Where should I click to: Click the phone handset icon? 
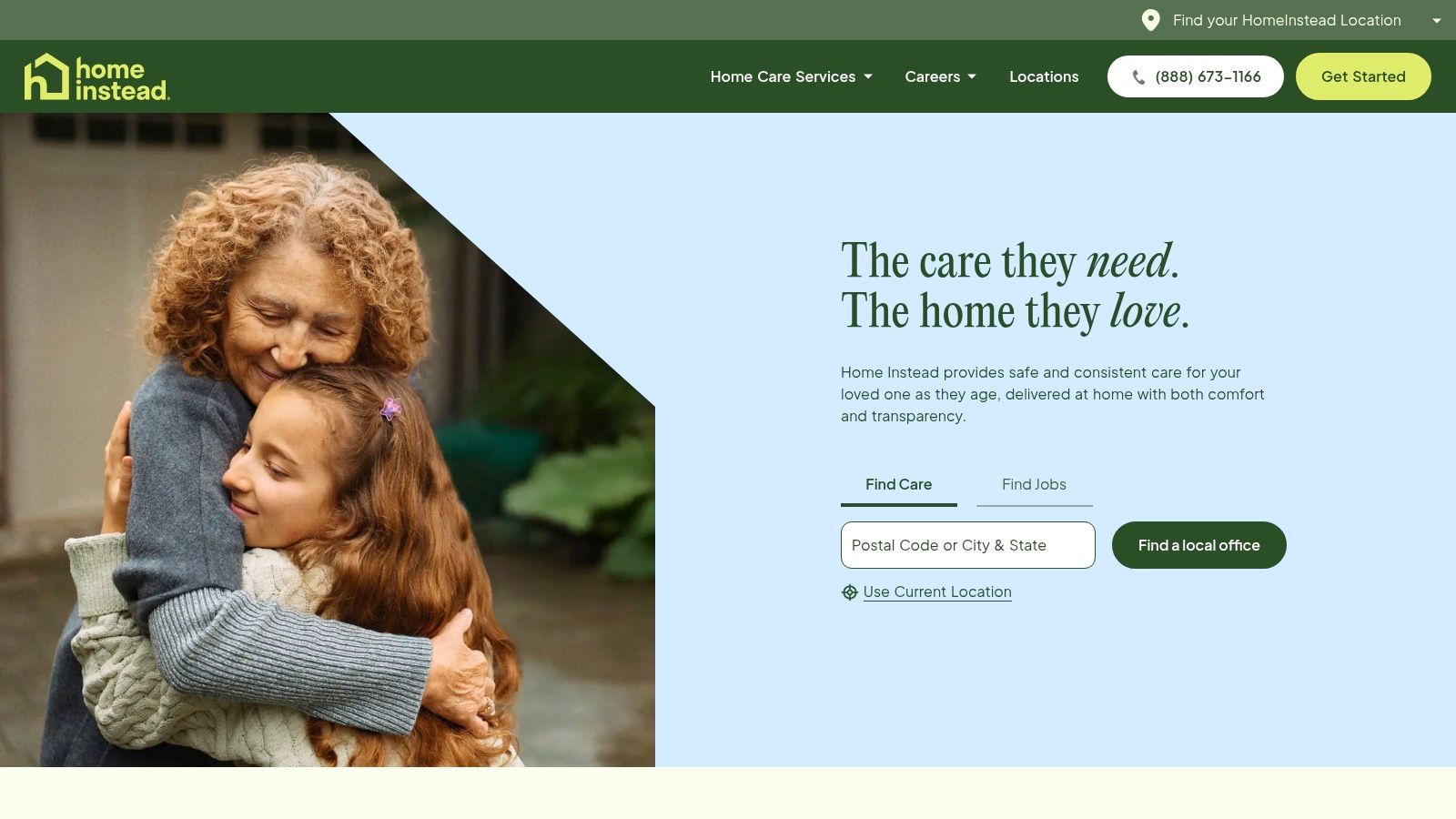click(1138, 77)
